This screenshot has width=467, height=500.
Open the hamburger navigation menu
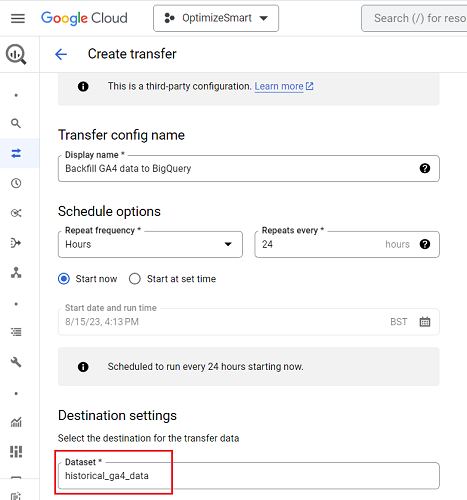tap(18, 18)
